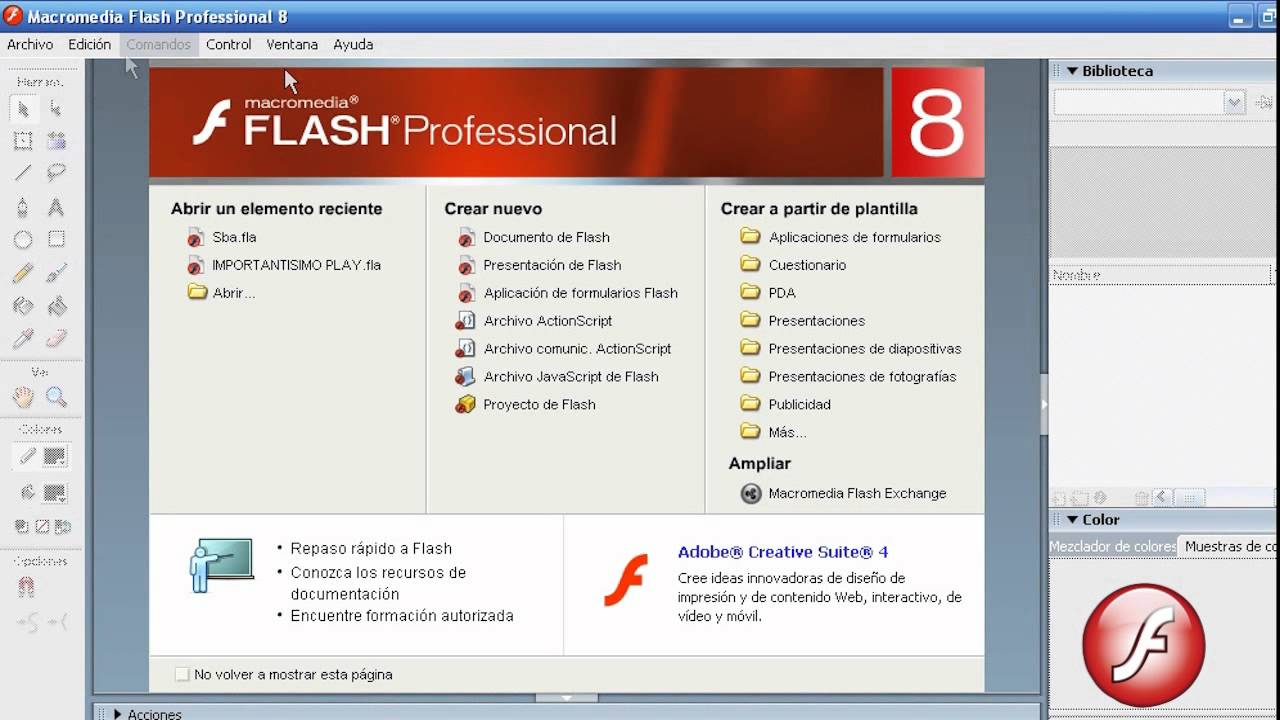Screen dimensions: 1280x720
Task: Toggle the Snap to Objects magnet
Action: 25,588
